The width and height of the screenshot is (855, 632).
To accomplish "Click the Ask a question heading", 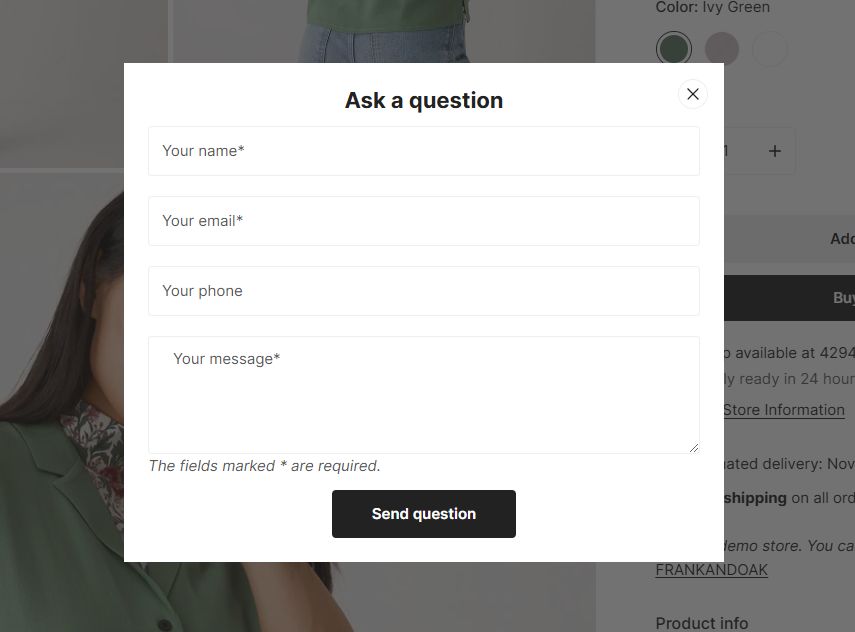I will tap(424, 100).
